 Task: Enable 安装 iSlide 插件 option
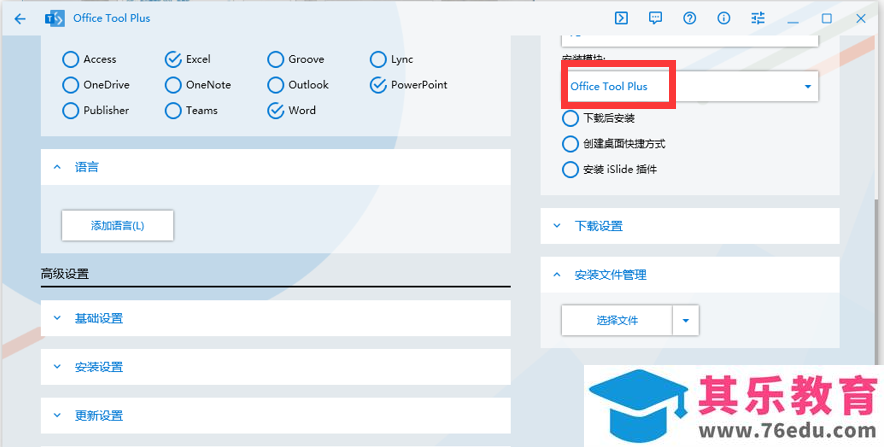[571, 169]
